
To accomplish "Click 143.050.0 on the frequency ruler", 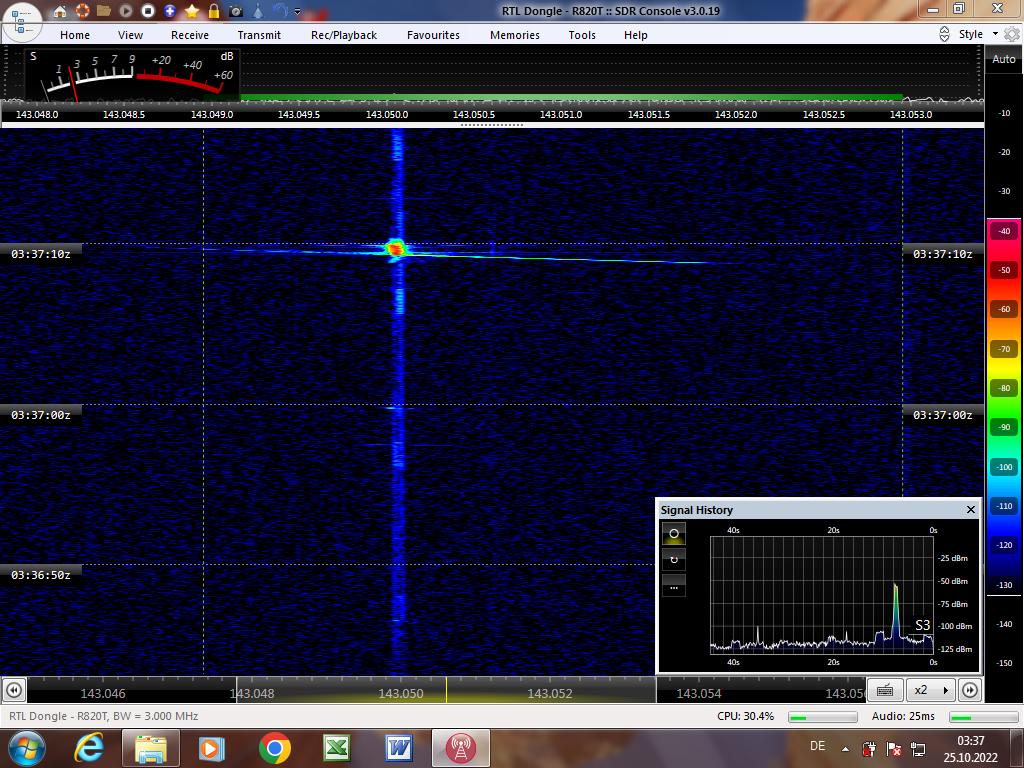I will point(387,114).
